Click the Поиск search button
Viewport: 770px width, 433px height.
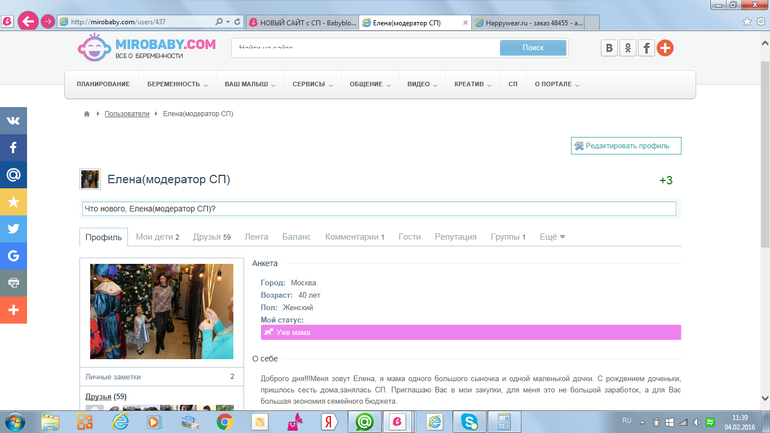[533, 48]
